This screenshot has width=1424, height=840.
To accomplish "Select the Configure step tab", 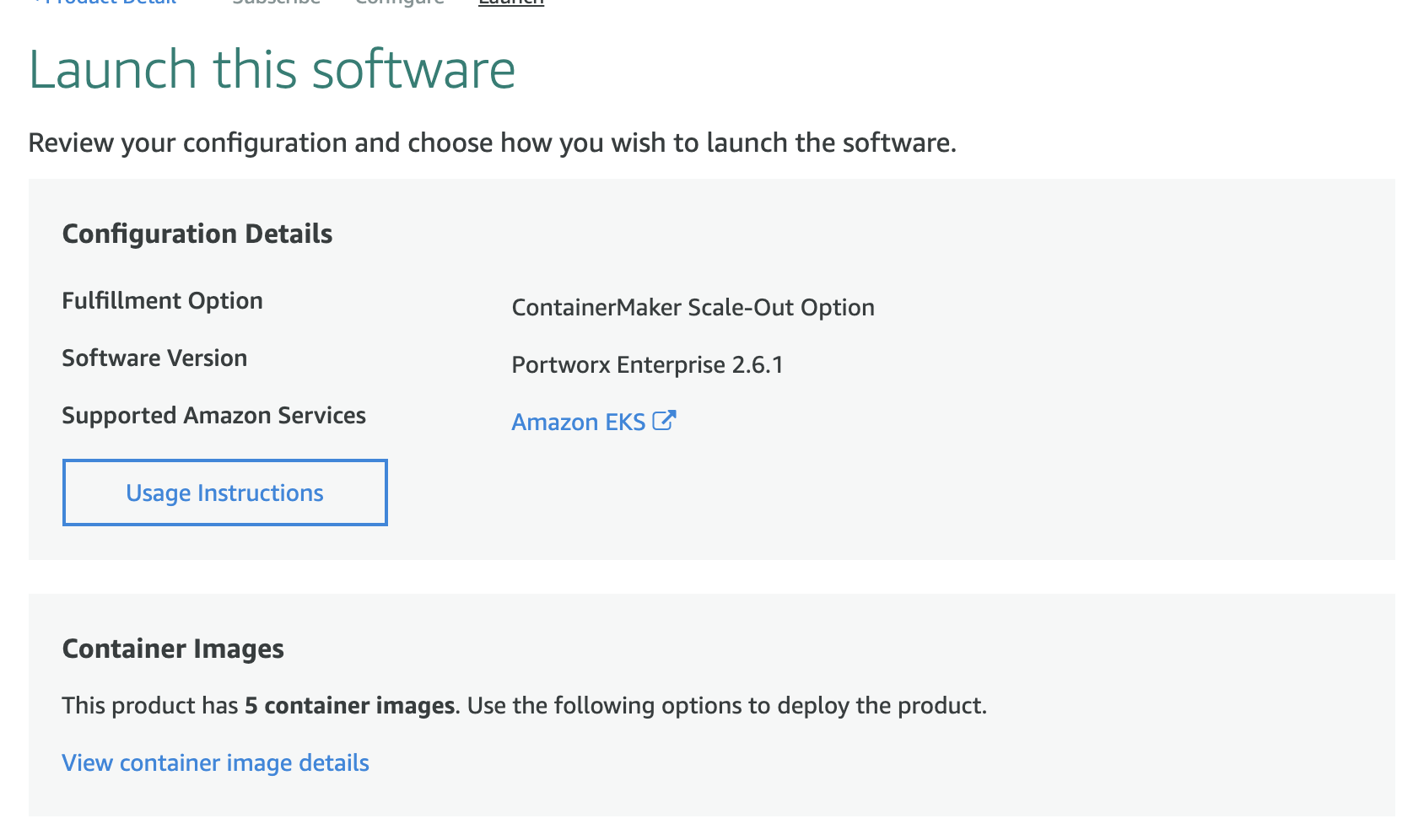I will tap(399, 3).
